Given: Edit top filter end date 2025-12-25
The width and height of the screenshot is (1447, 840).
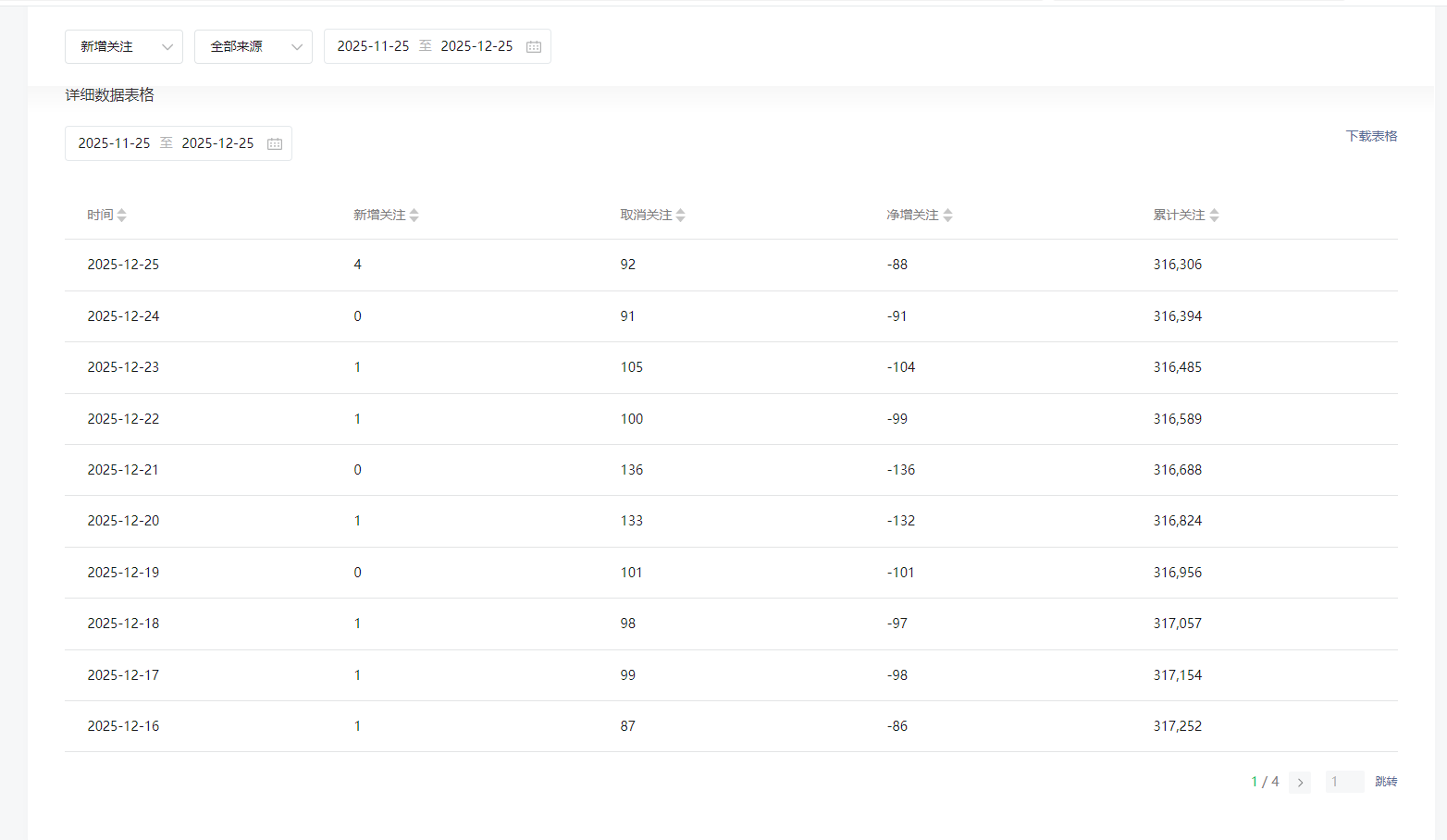Looking at the screenshot, I should 476,46.
